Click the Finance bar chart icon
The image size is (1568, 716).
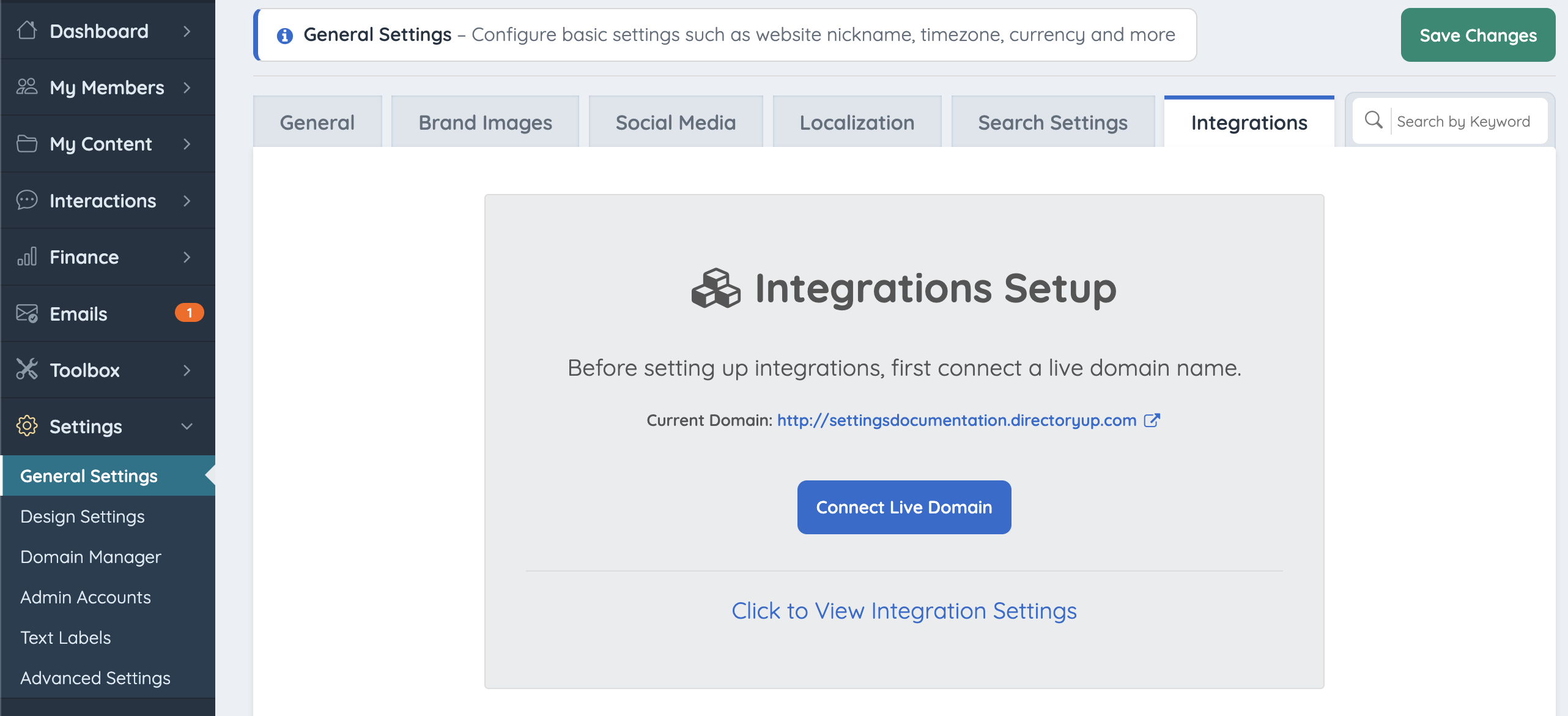coord(27,256)
